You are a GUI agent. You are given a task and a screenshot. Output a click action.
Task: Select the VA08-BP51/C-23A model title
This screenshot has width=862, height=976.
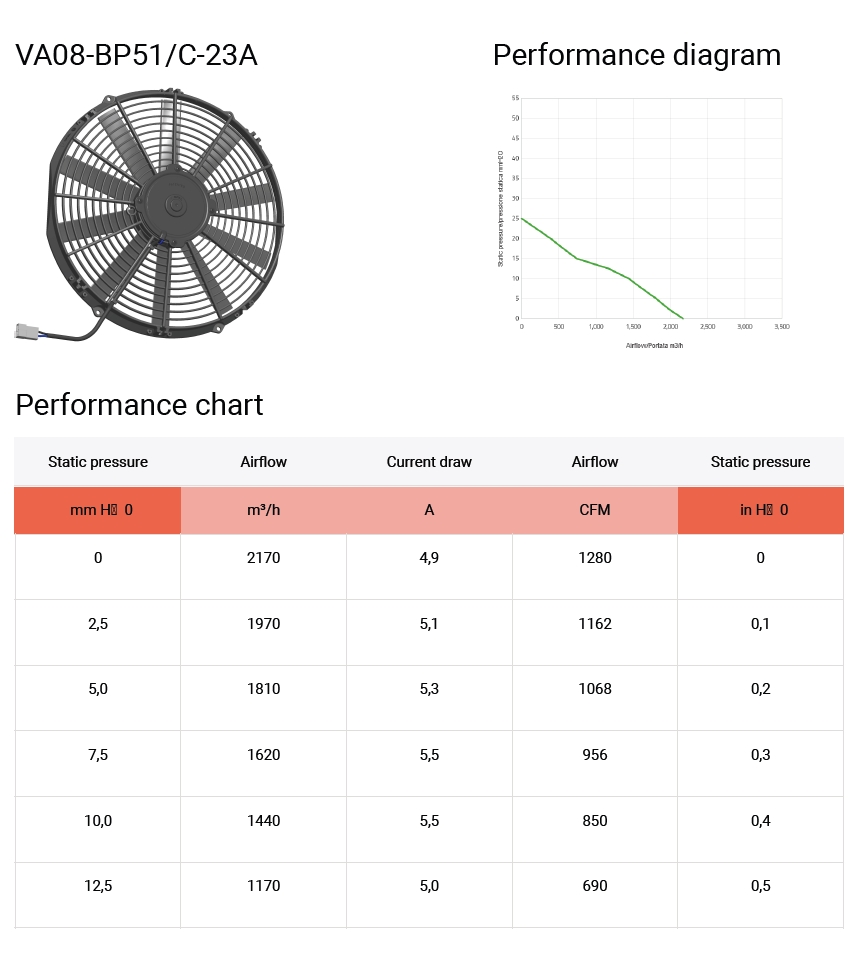136,56
